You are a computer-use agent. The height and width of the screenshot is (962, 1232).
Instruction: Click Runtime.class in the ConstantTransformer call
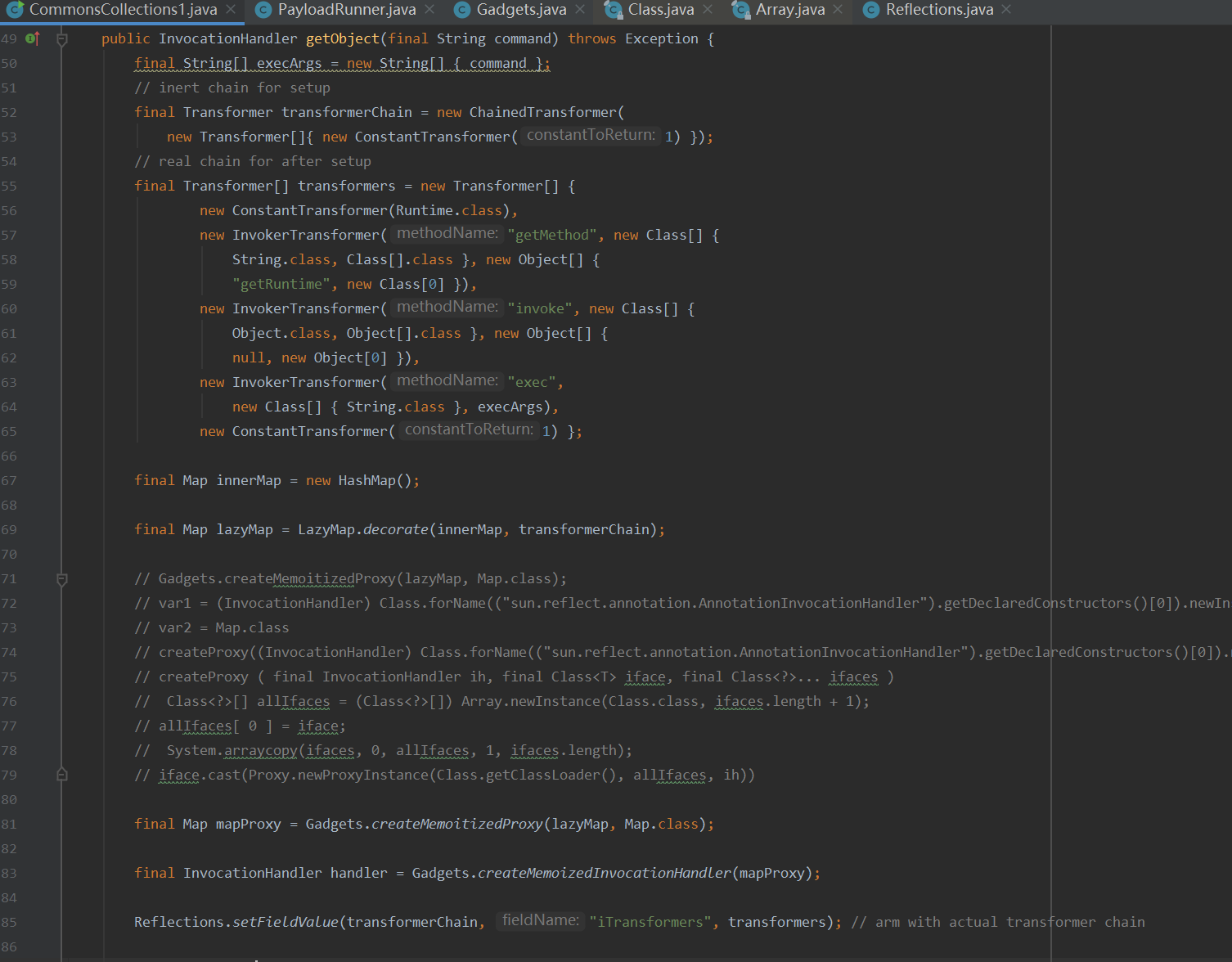pos(449,210)
